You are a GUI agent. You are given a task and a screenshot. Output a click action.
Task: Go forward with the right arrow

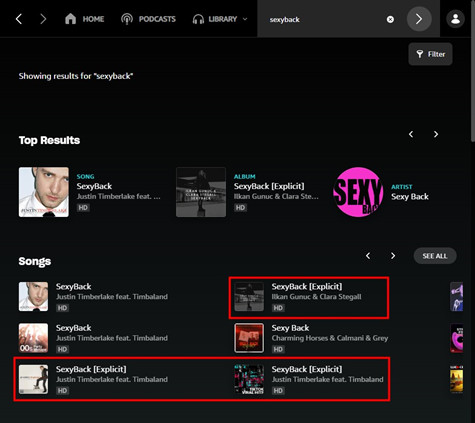point(43,19)
